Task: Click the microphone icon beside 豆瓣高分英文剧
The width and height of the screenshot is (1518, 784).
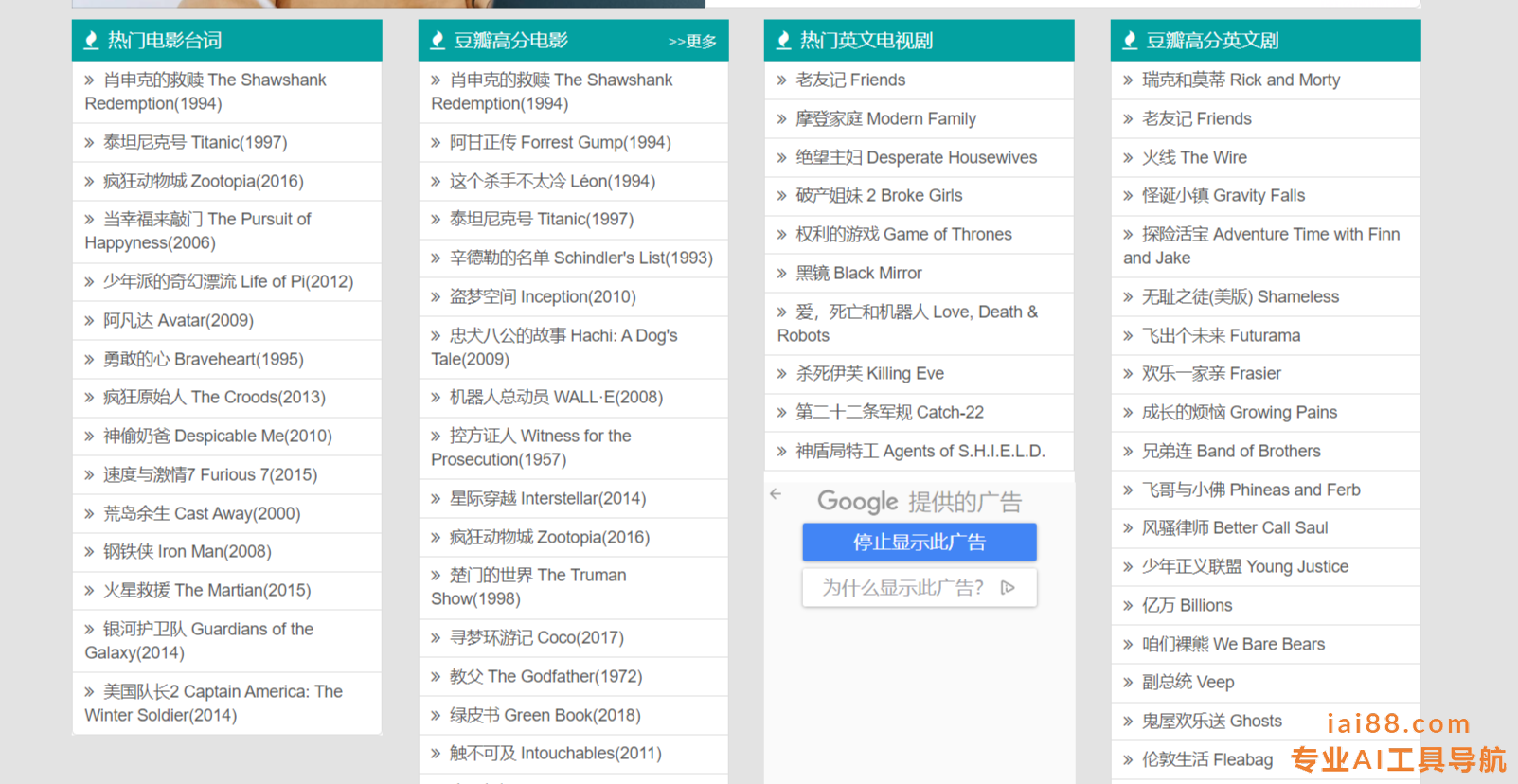Action: tap(1130, 40)
